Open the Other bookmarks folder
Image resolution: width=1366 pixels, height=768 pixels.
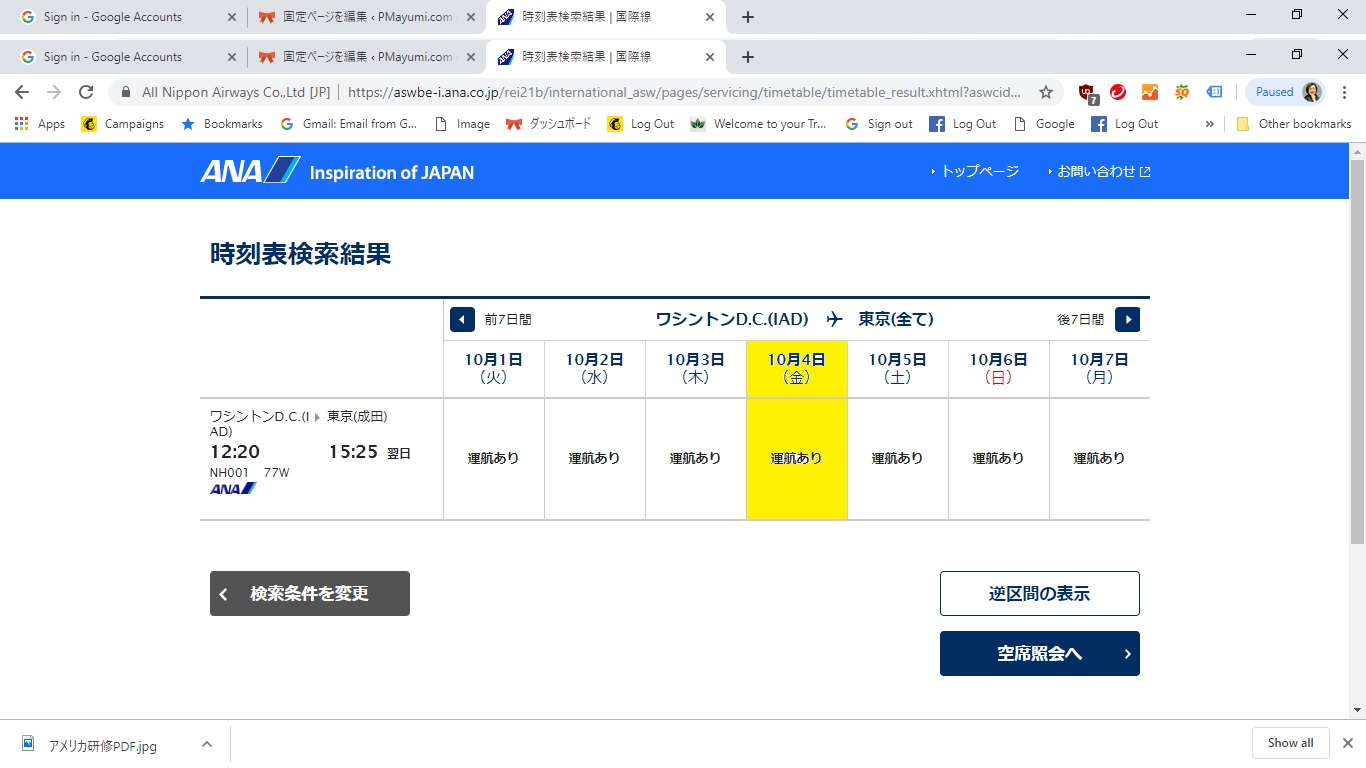1293,124
